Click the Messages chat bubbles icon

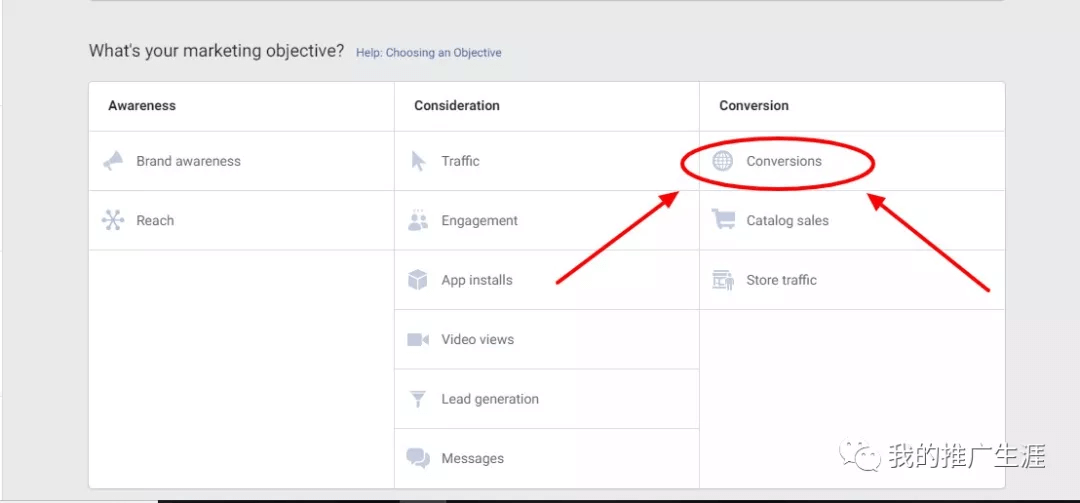point(418,458)
